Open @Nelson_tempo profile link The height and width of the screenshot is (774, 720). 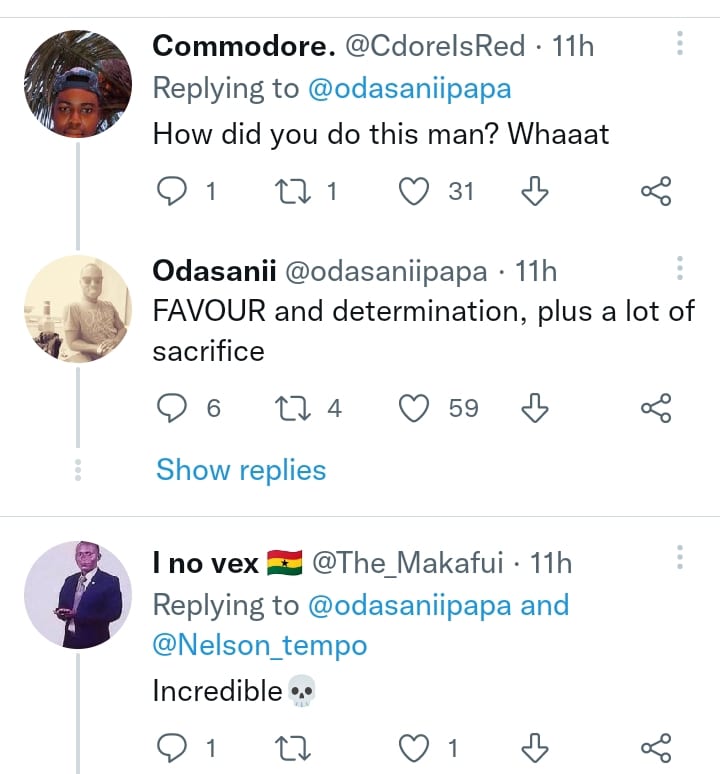259,646
